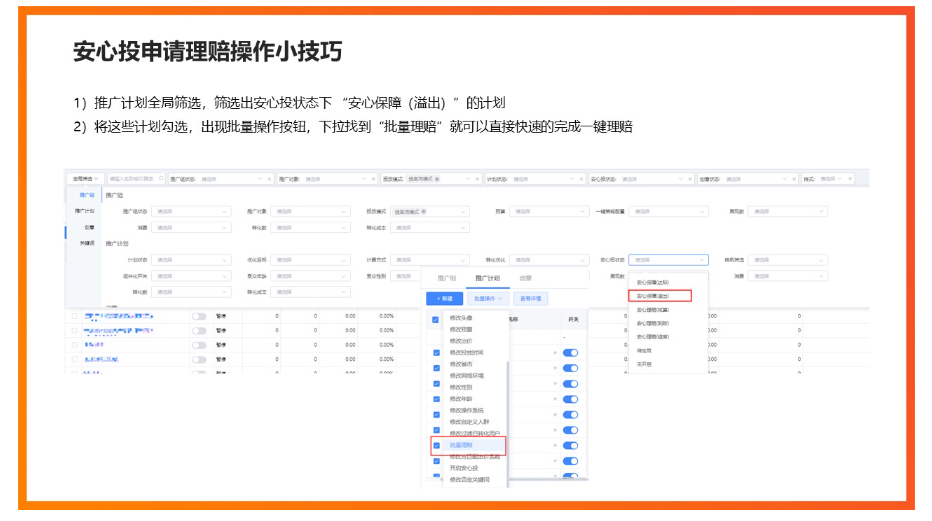Open the 全局筛选 dropdown
Image resolution: width=932 pixels, height=521 pixels.
(86, 179)
